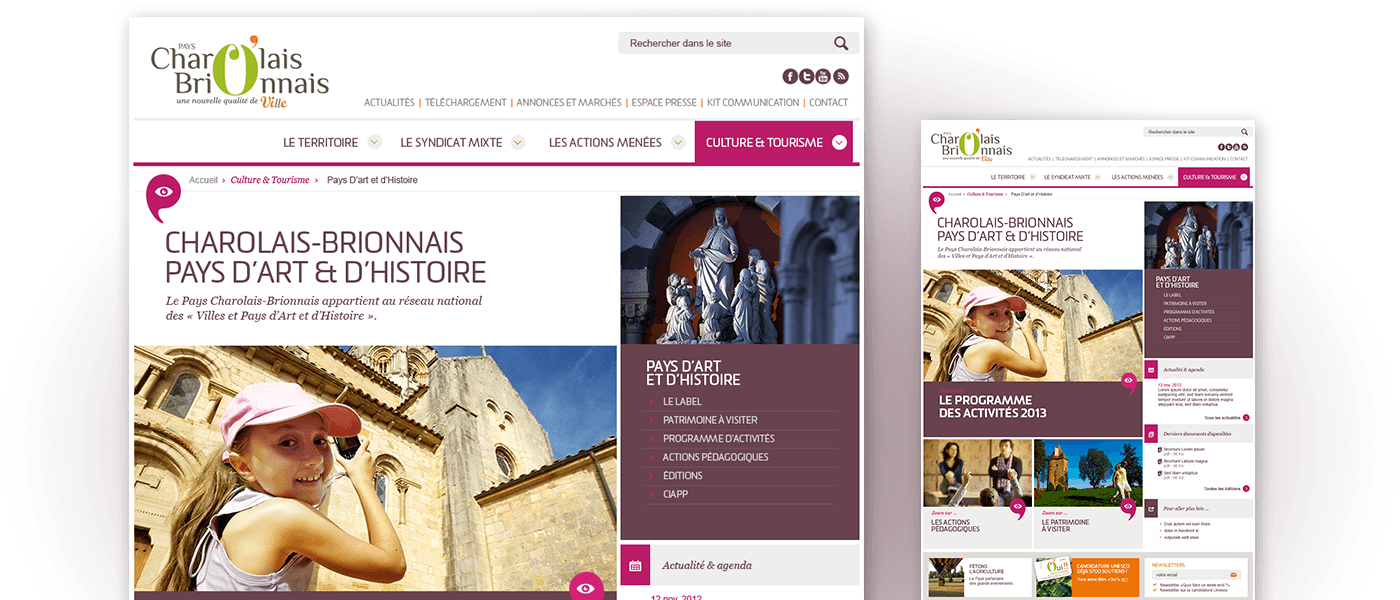The height and width of the screenshot is (600, 1400).
Task: Open the Le Label link in the large sidebar
Action: [x=682, y=402]
